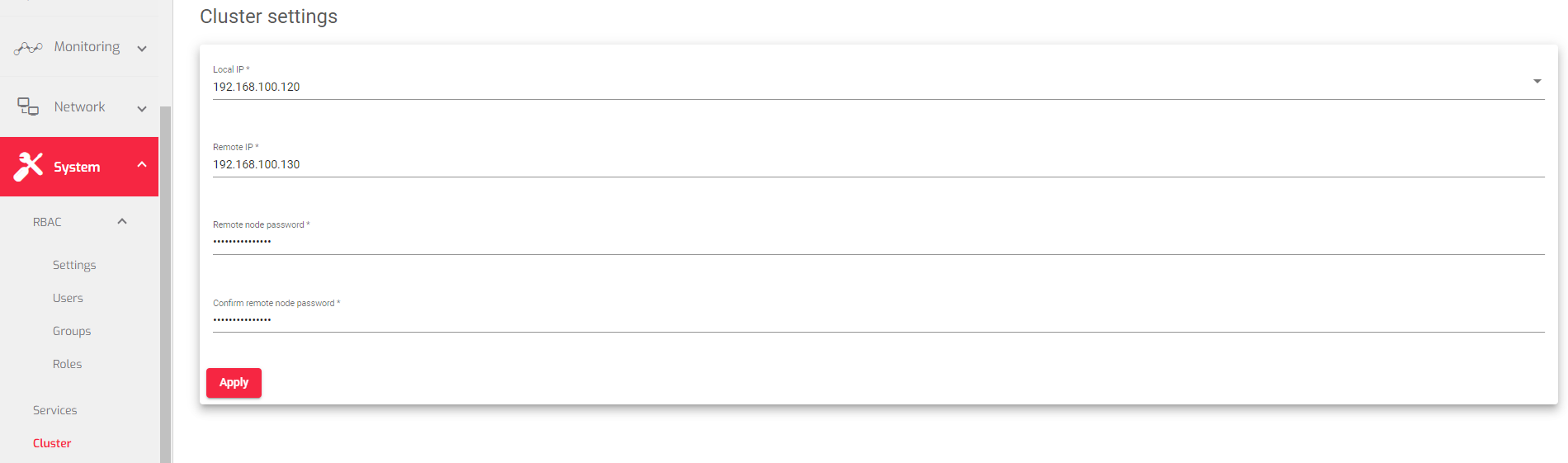
Task: Go to Users under RBAC
Action: (x=68, y=298)
